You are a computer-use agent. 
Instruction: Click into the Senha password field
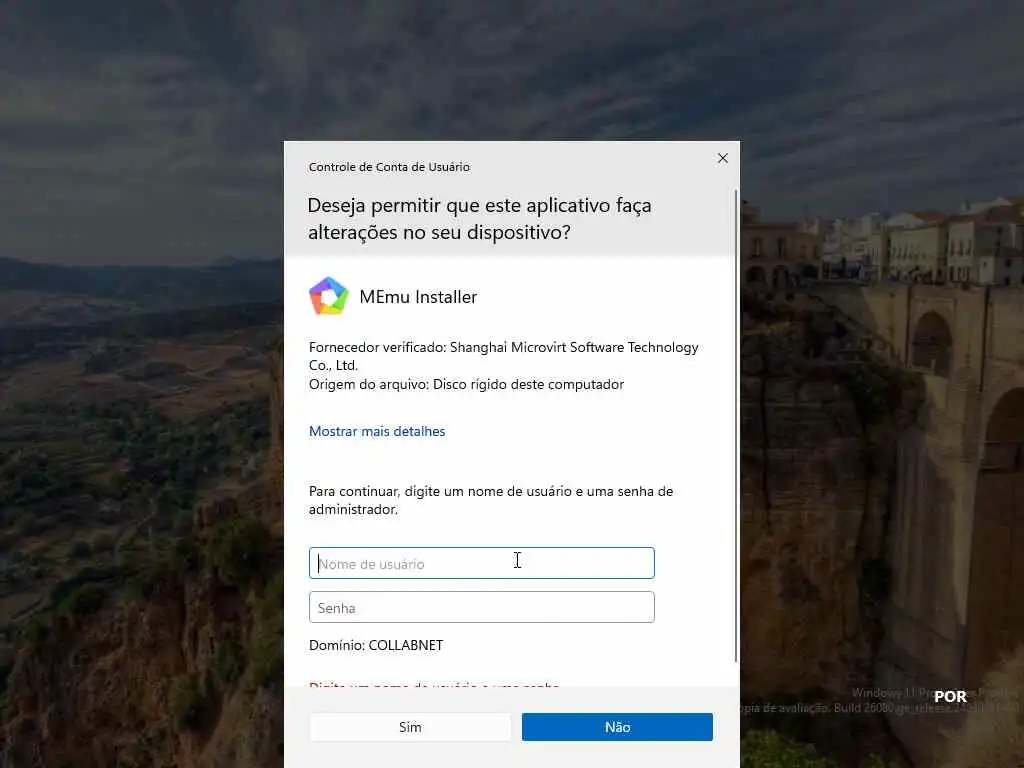click(x=481, y=607)
